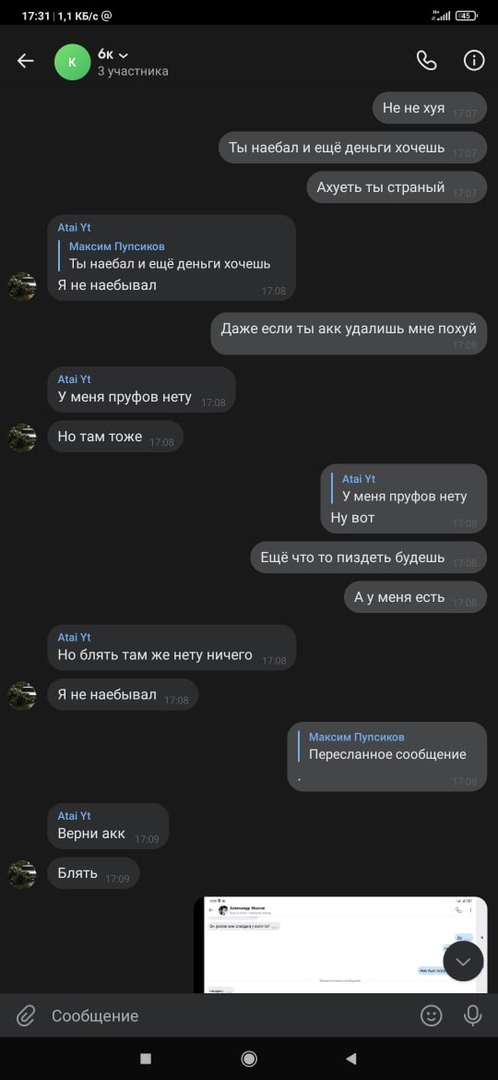Open the chat info icon

point(474,61)
